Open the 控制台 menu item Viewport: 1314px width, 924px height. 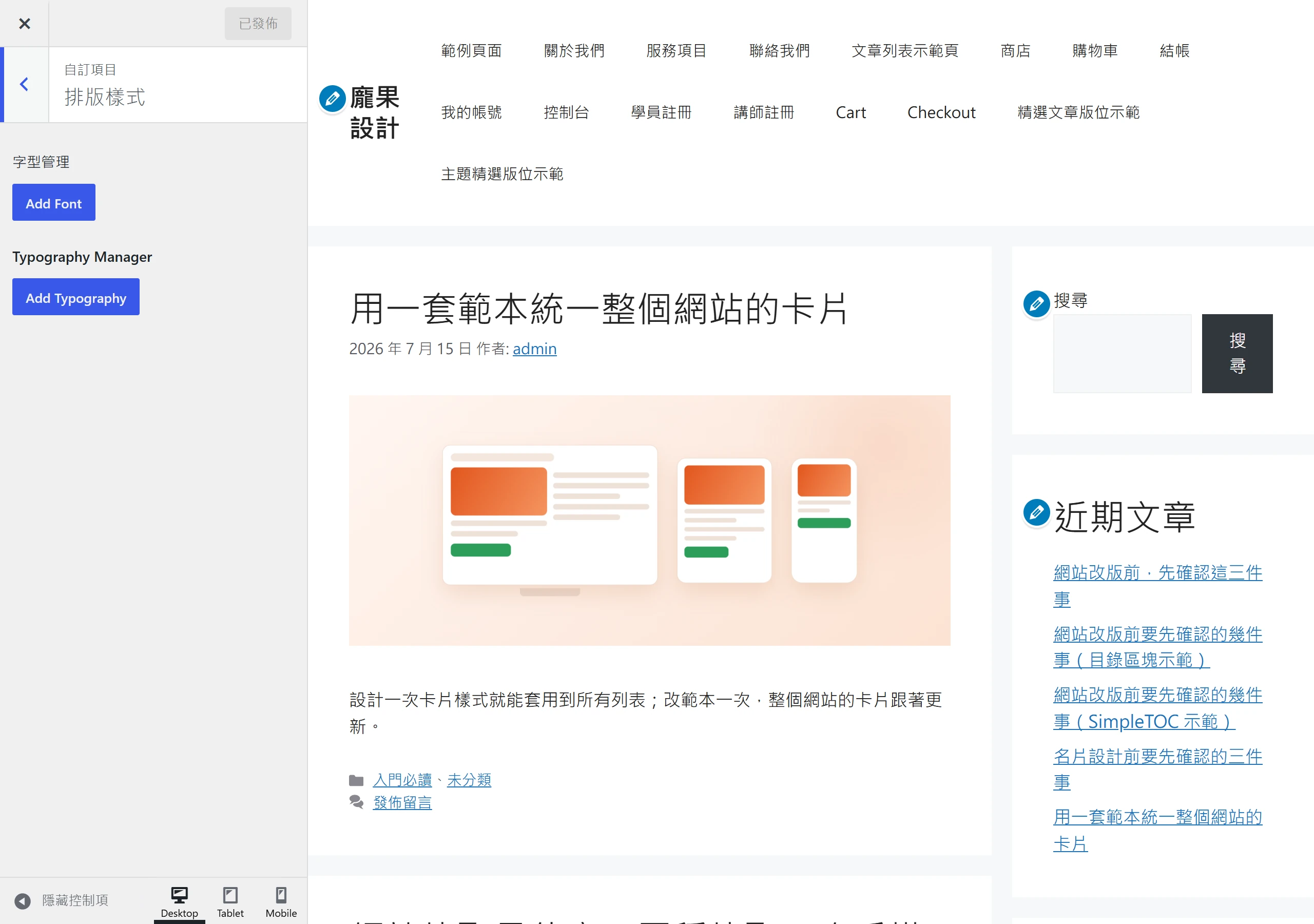tap(566, 112)
